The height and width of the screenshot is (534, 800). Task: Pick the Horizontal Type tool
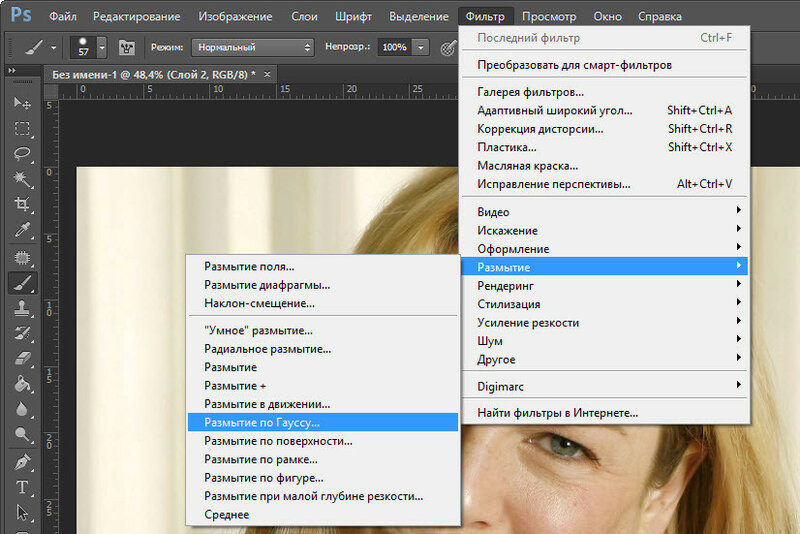(21, 487)
